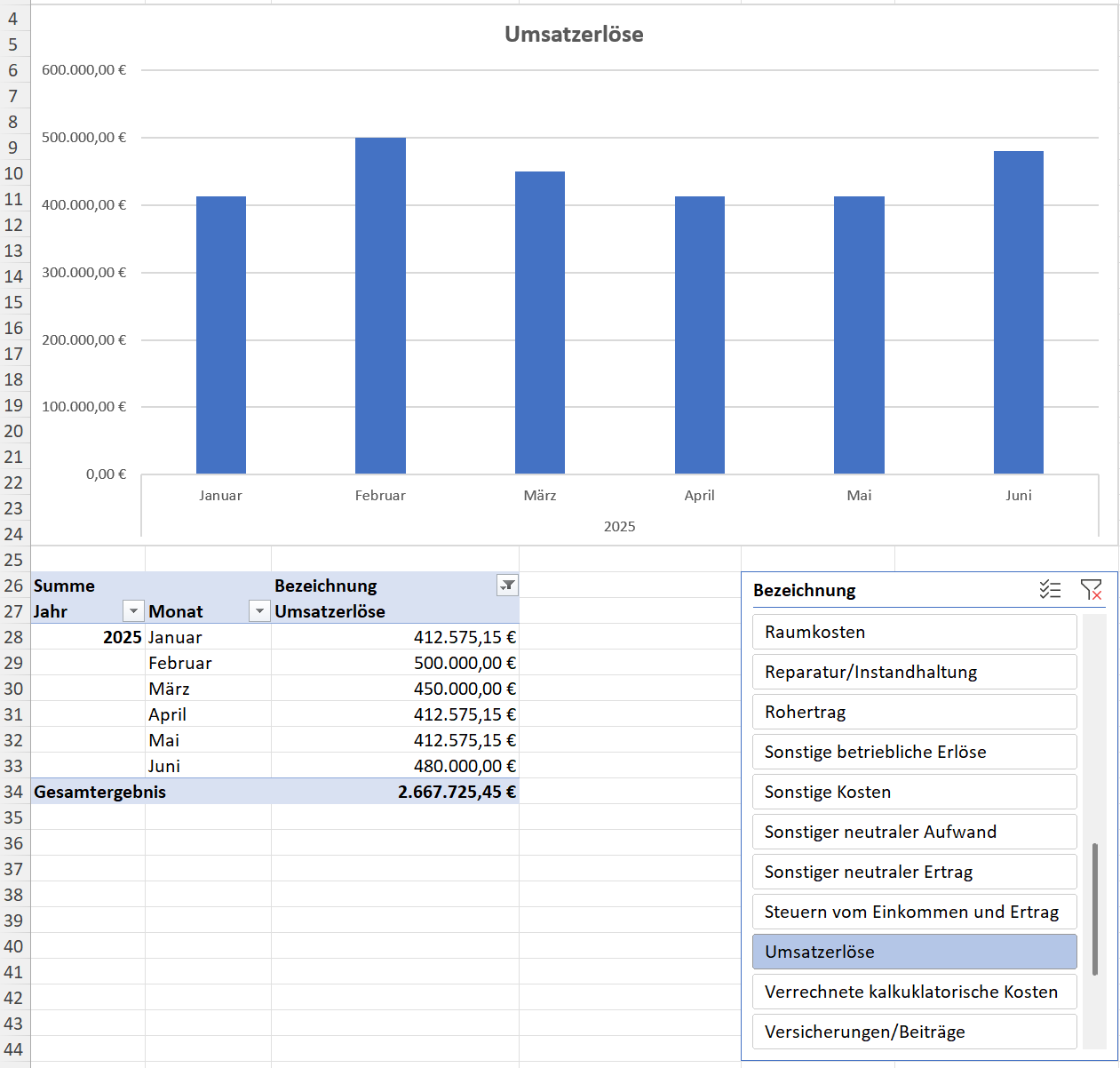Image resolution: width=1120 pixels, height=1068 pixels.
Task: Open the Bezeichnung column filter dropdown
Action: [x=507, y=586]
